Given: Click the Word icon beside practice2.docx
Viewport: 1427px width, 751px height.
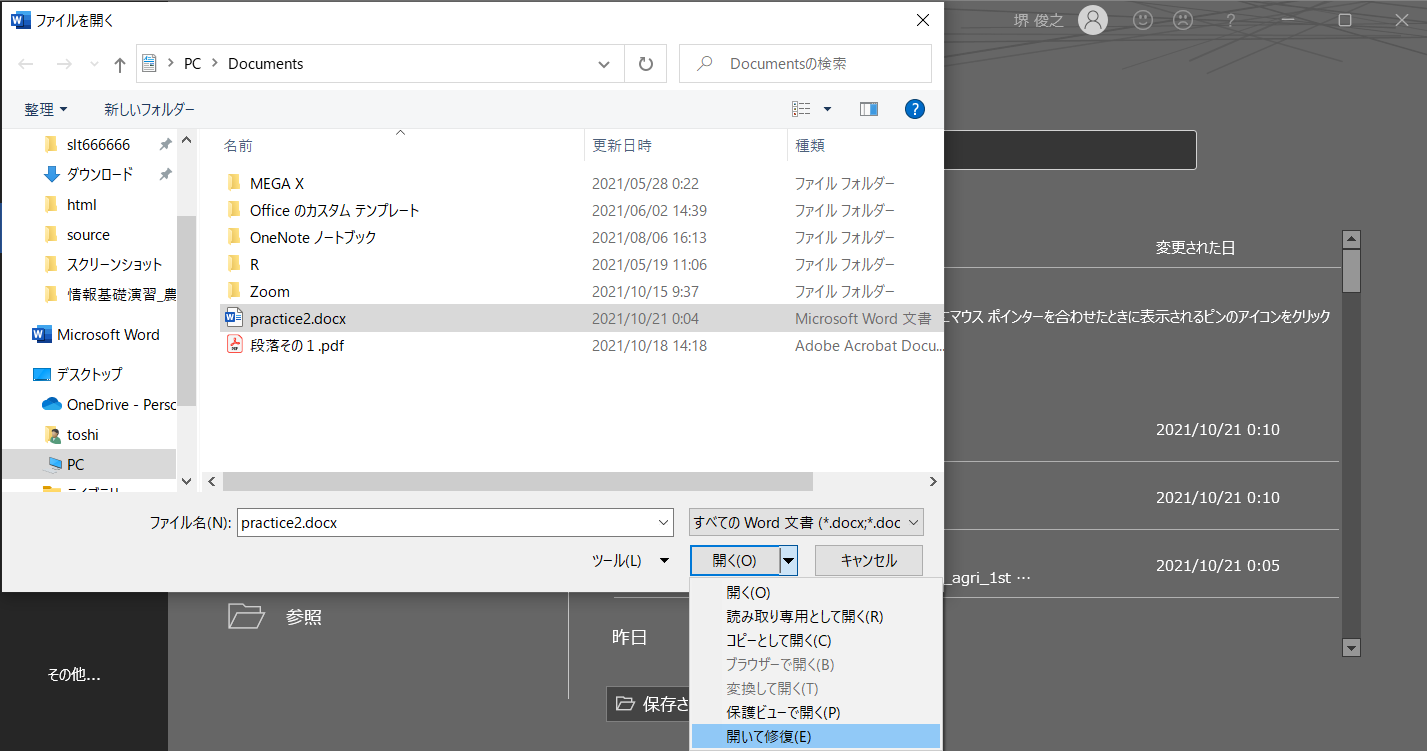Looking at the screenshot, I should coord(234,318).
